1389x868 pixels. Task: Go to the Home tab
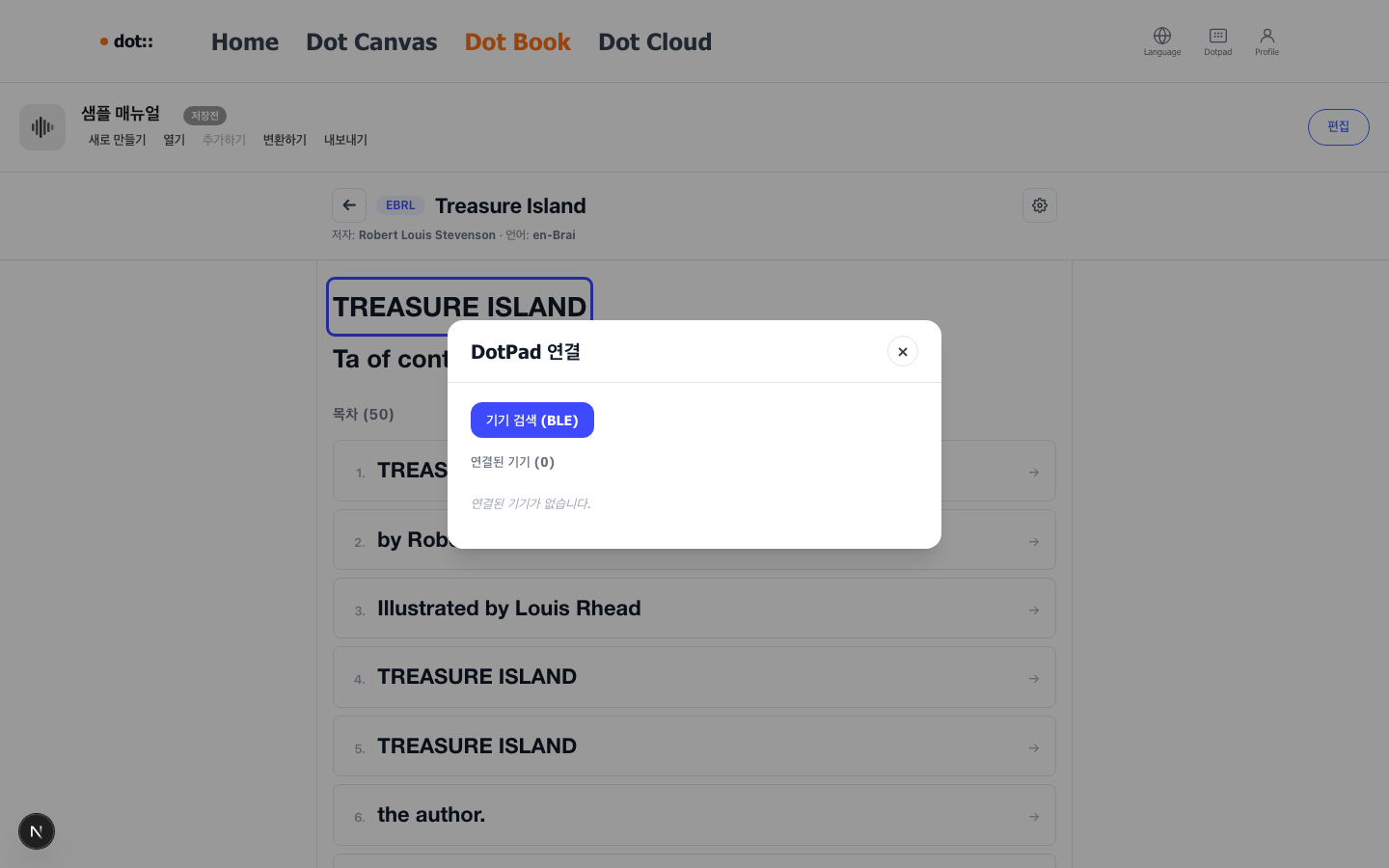tap(245, 42)
